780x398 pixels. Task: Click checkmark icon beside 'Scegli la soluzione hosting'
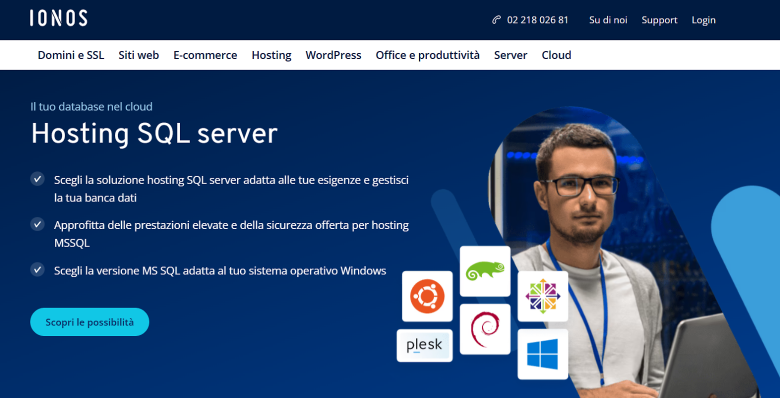pos(37,179)
